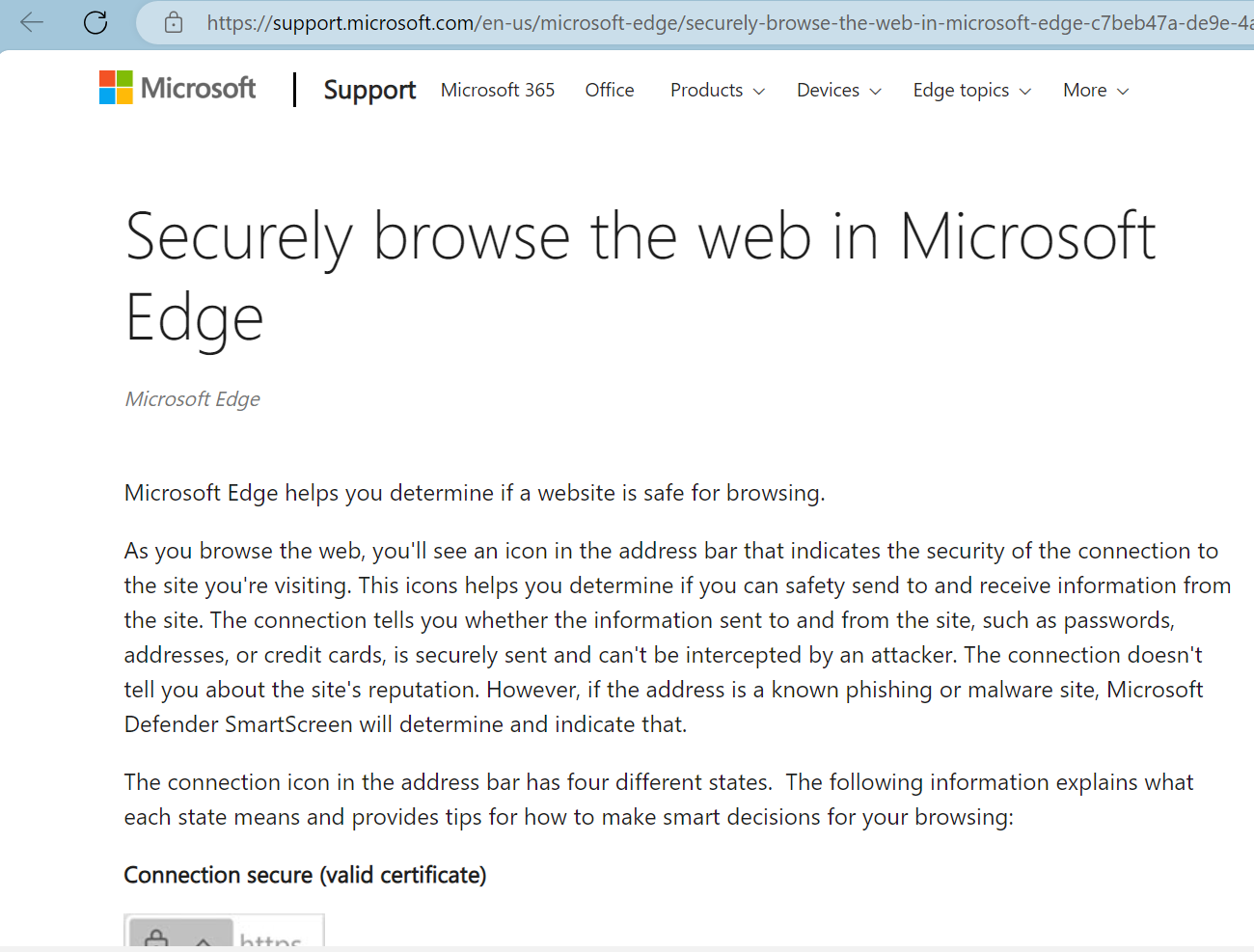This screenshot has height=952, width=1254.
Task: Click the 'Connection secure (valid certificate)' heading
Action: tap(305, 875)
